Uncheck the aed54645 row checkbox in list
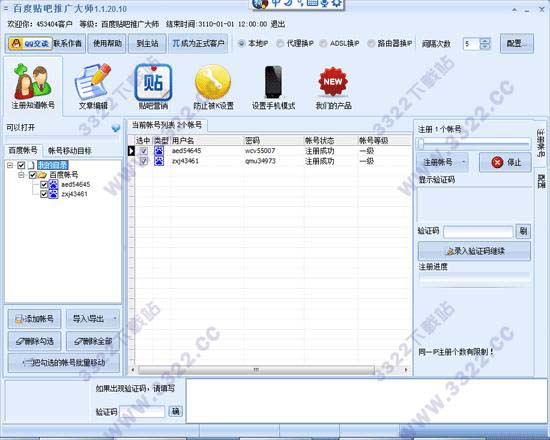 point(144,151)
